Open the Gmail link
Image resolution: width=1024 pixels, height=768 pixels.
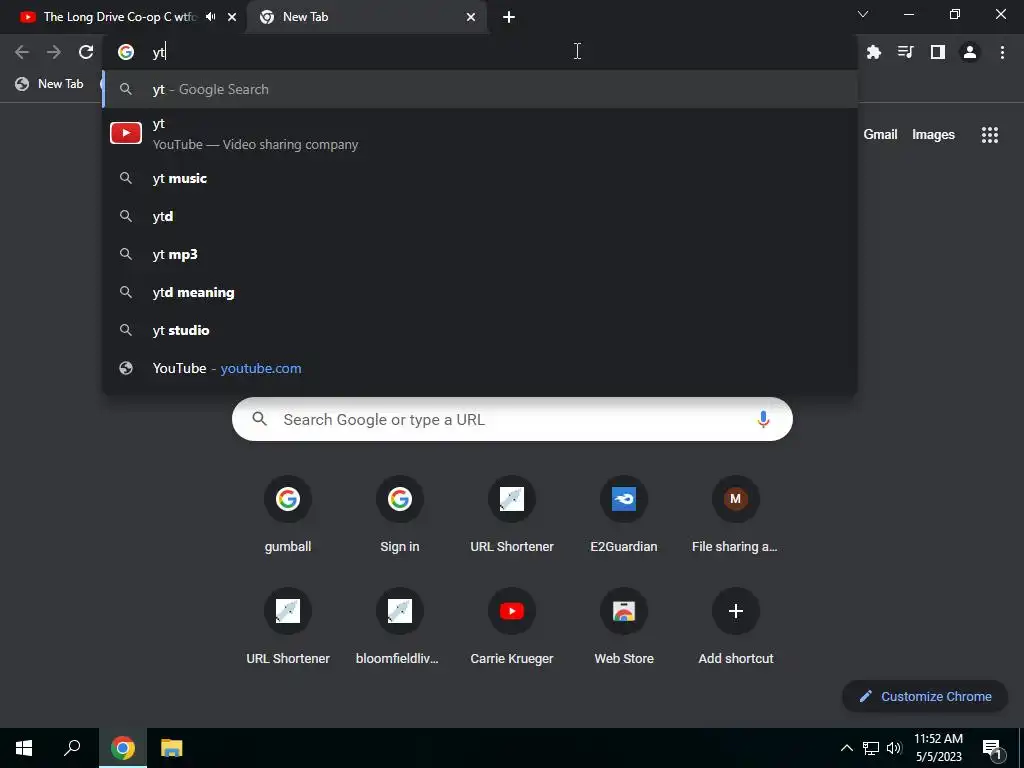(880, 135)
